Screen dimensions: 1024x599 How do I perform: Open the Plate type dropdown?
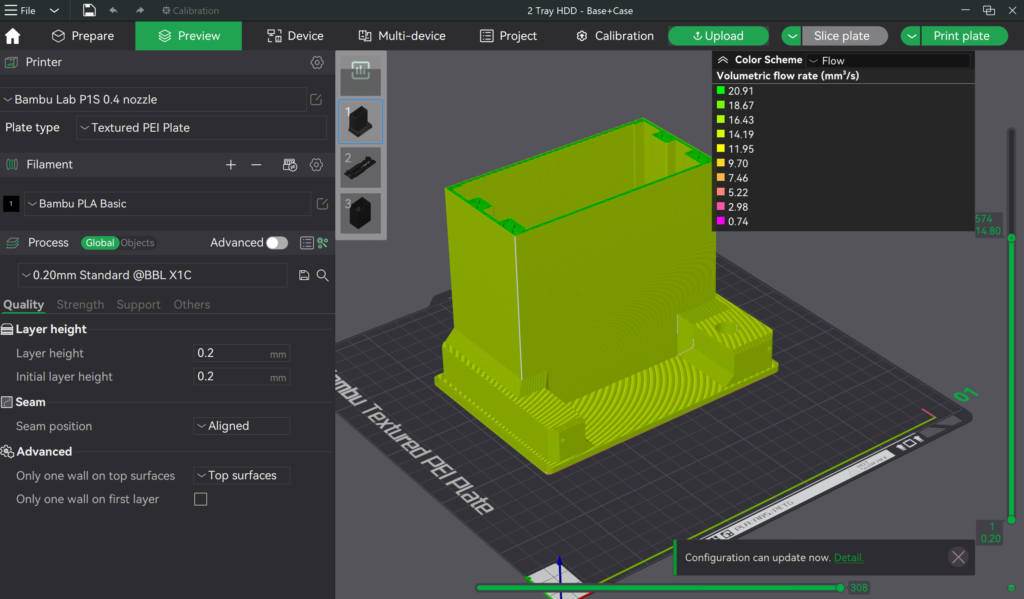(x=201, y=128)
